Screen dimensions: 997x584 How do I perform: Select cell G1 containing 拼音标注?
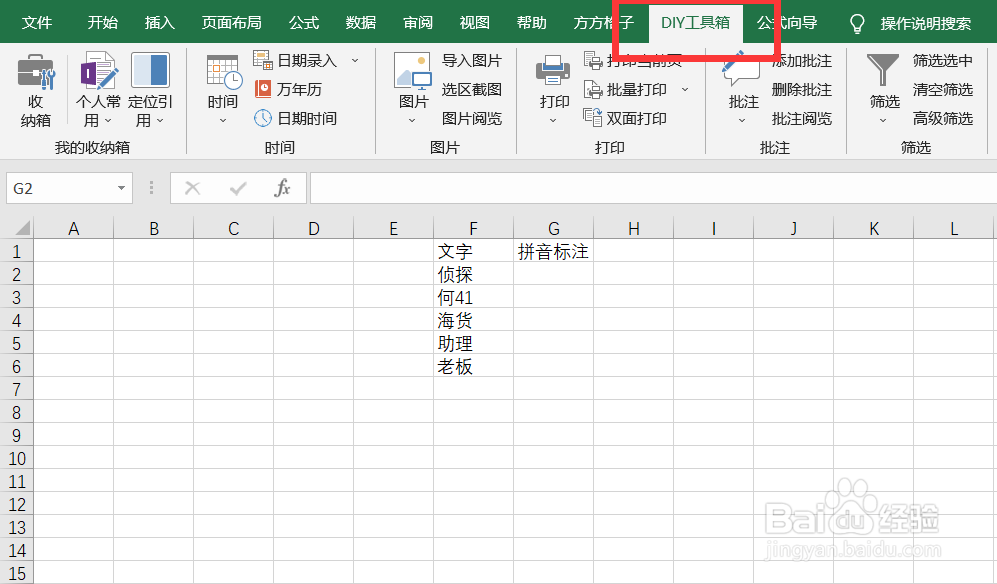(553, 251)
